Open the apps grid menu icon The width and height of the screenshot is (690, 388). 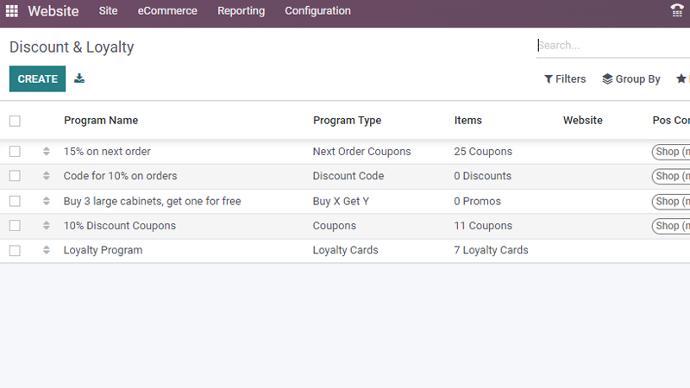[12, 11]
